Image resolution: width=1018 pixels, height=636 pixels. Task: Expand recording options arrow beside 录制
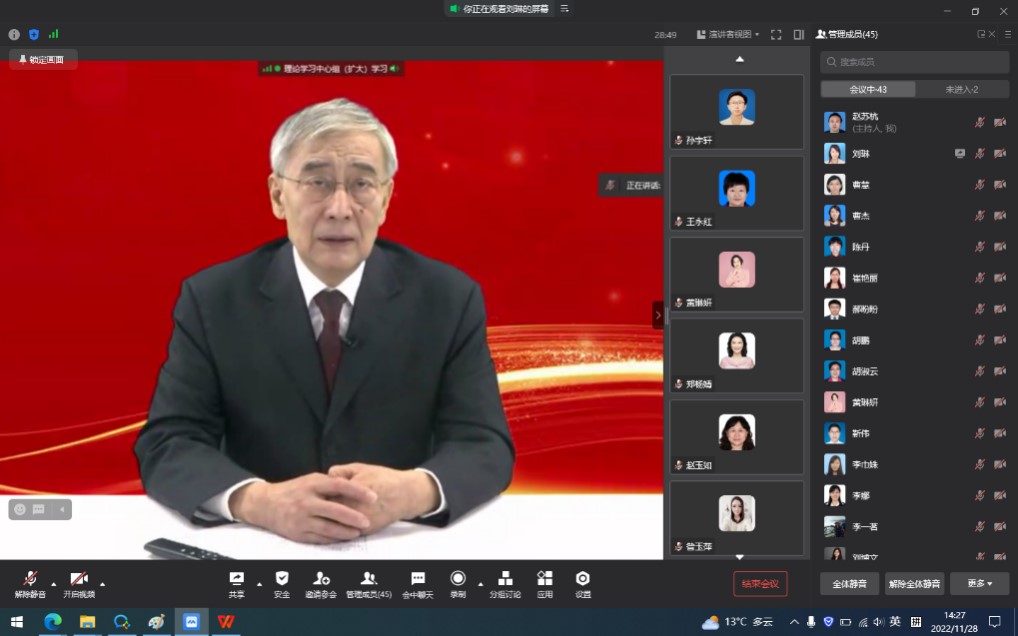[x=480, y=584]
